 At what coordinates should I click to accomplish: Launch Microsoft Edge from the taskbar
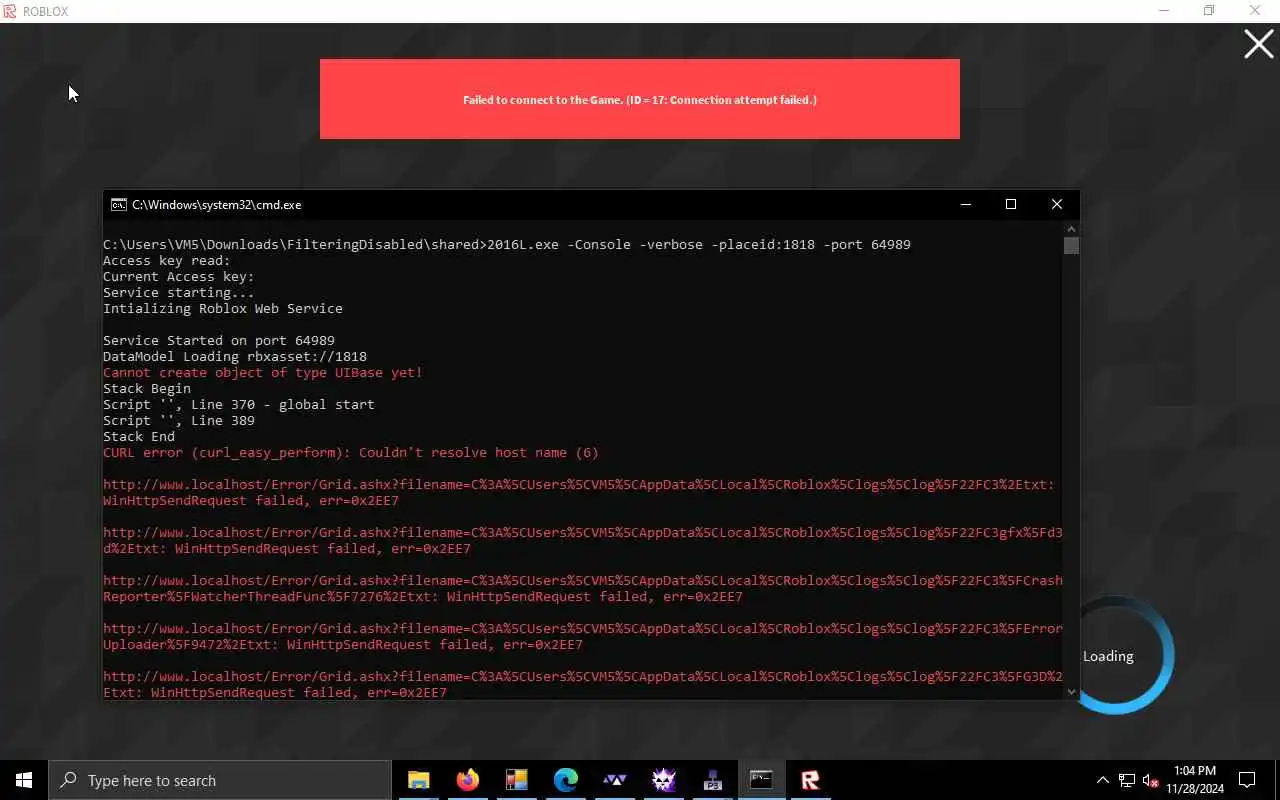(566, 780)
